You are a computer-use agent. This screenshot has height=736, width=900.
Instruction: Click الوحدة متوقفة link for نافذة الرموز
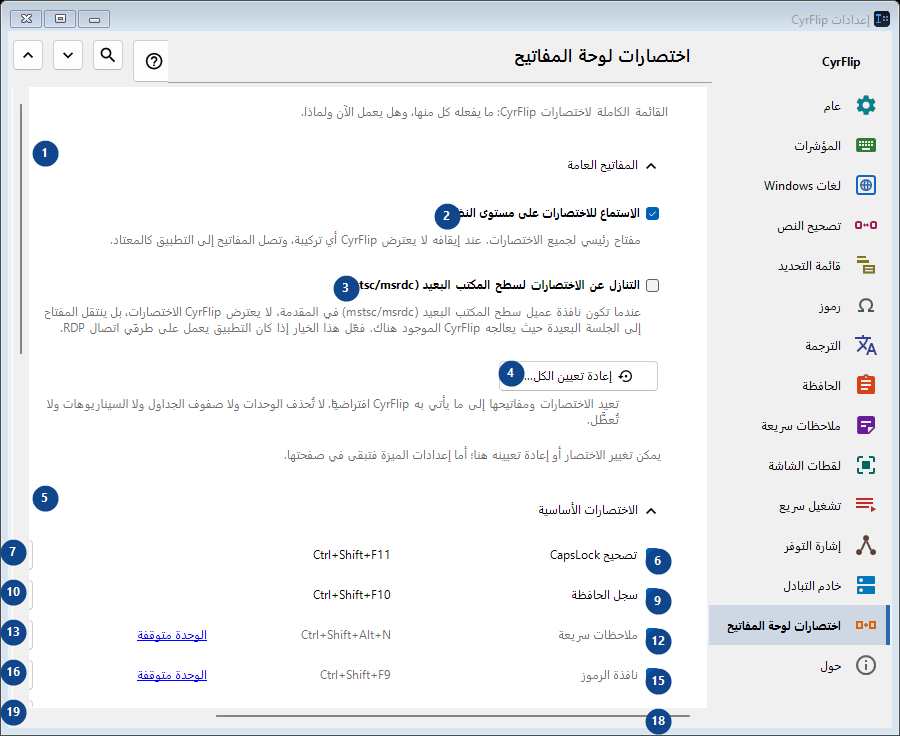(x=172, y=675)
